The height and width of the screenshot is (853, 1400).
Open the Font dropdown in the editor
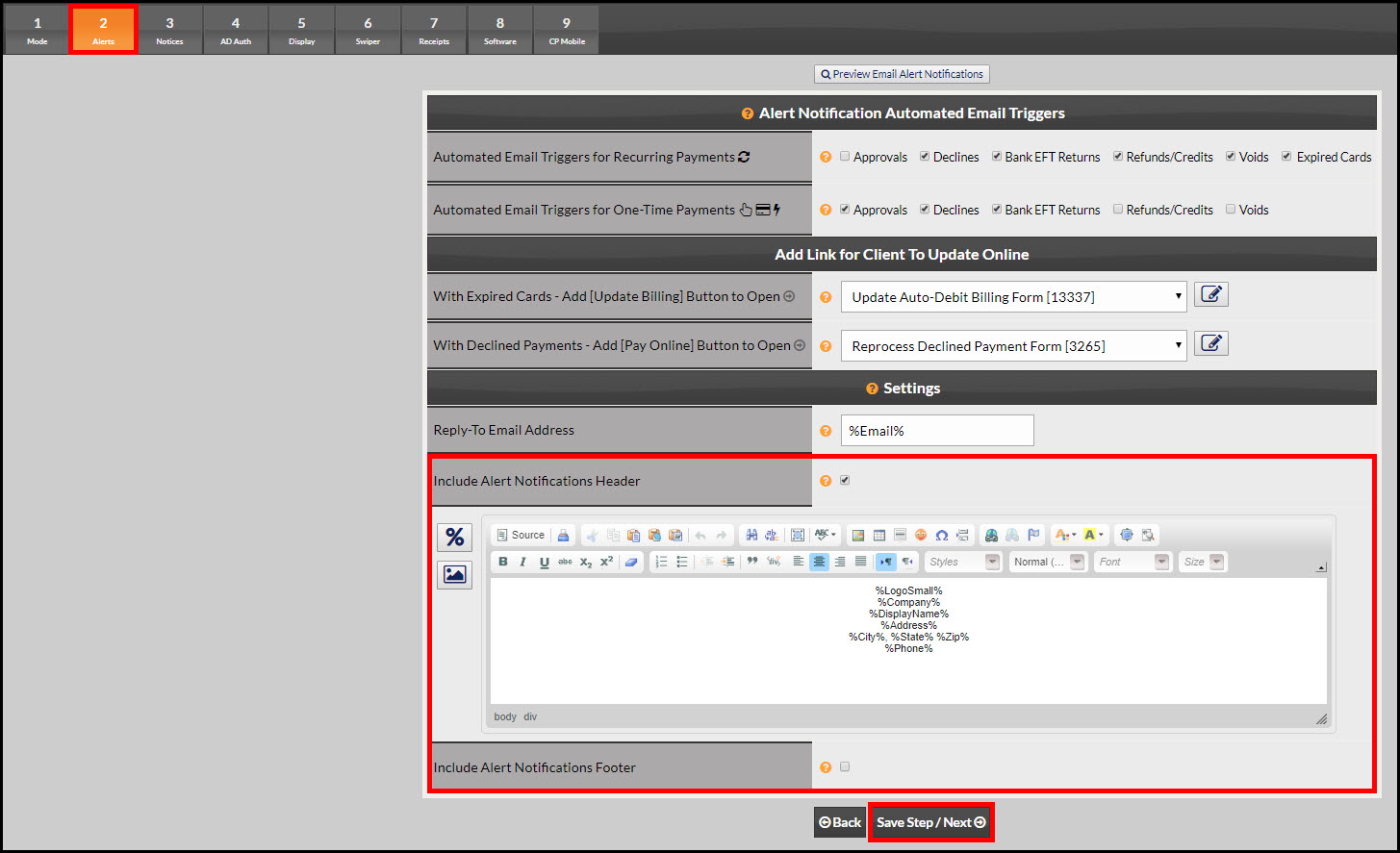point(1132,562)
